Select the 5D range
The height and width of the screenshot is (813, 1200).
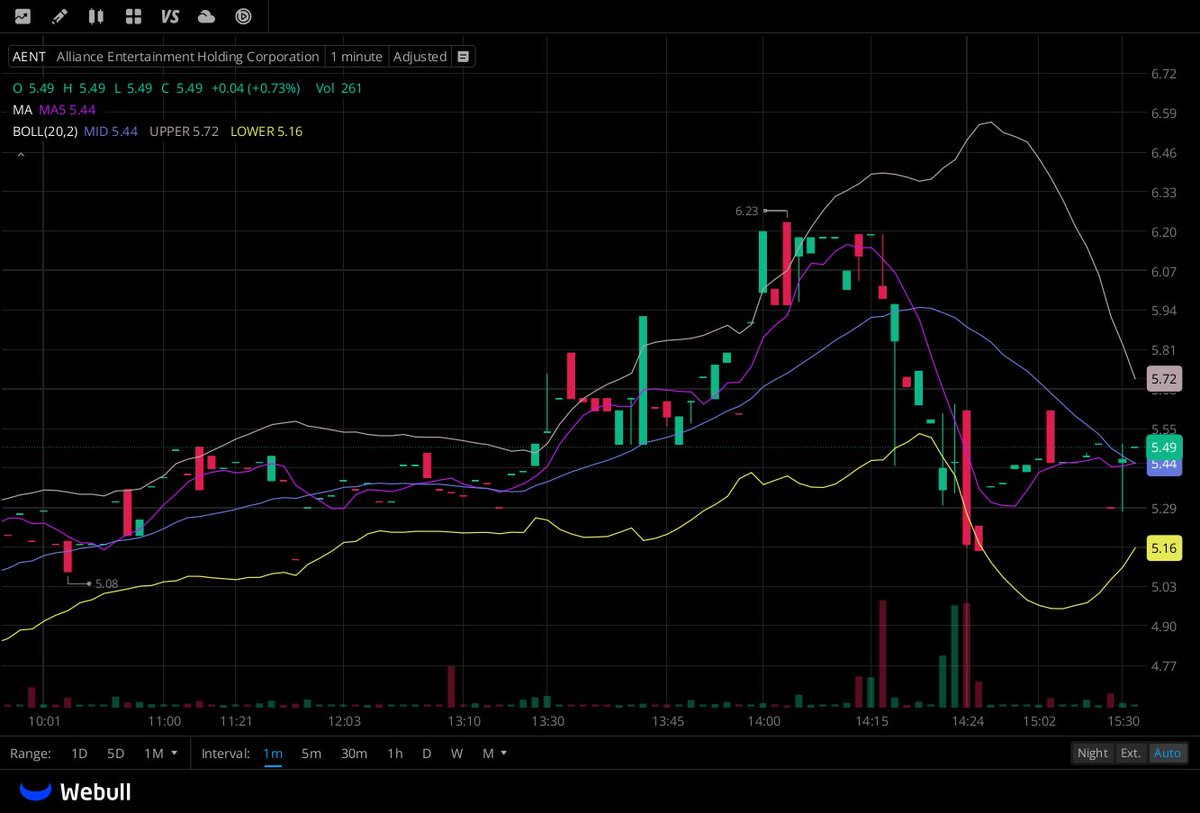tap(116, 753)
